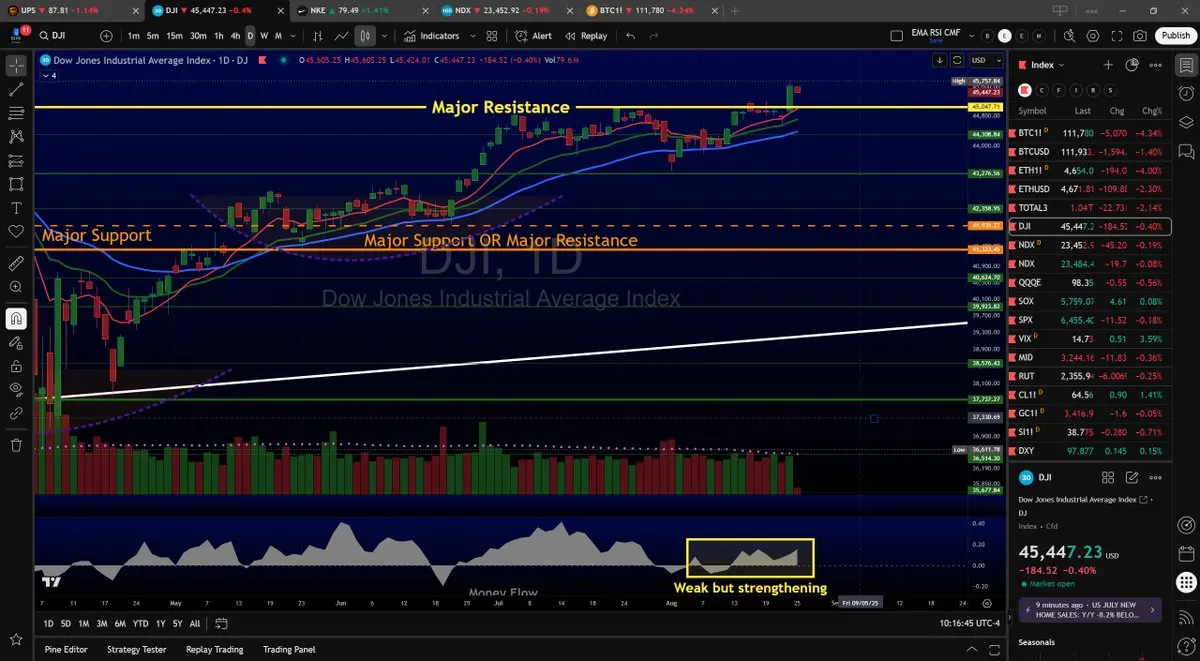Select the trend line drawing tool

coord(16,89)
